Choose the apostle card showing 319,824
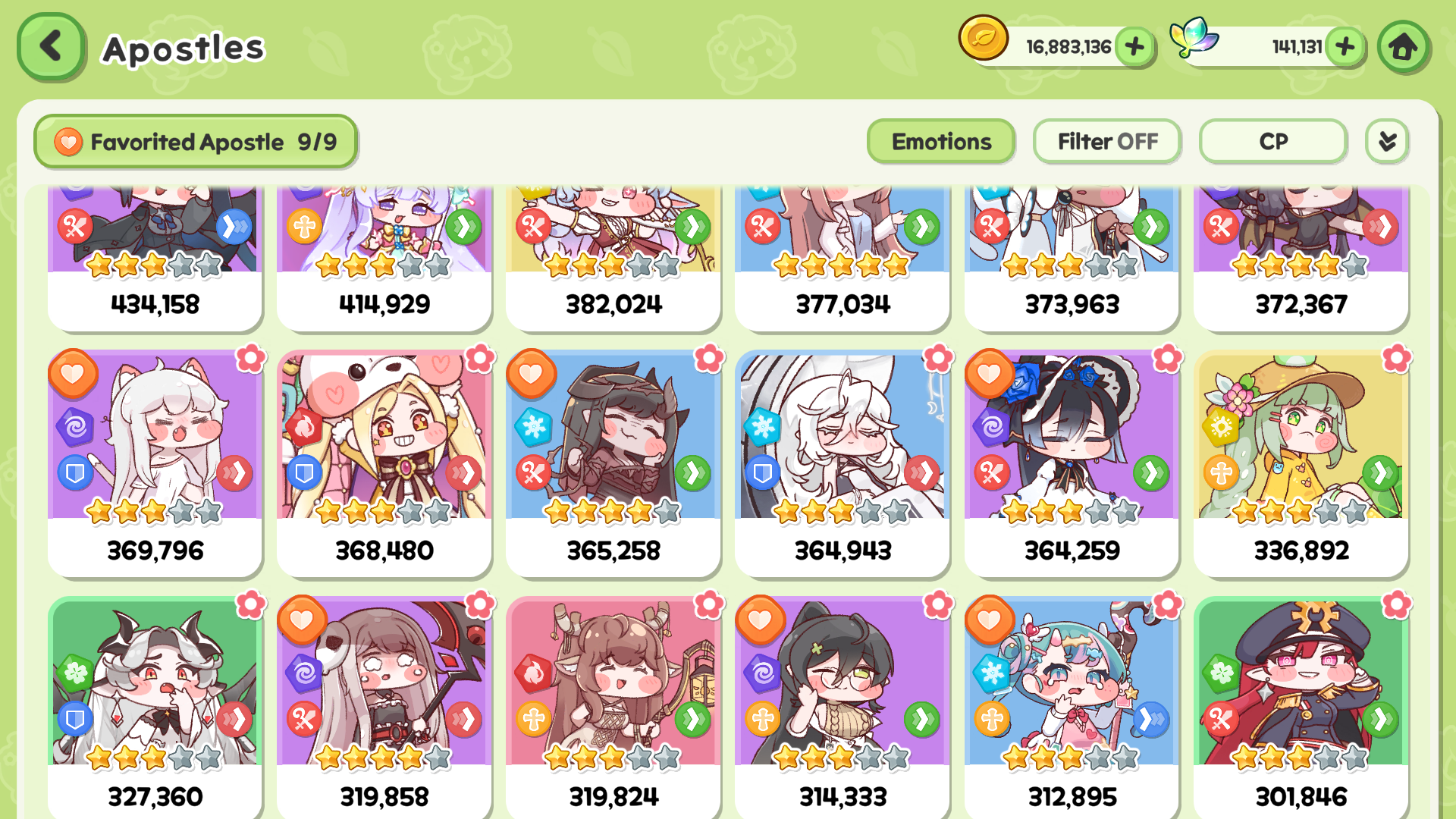 [613, 708]
